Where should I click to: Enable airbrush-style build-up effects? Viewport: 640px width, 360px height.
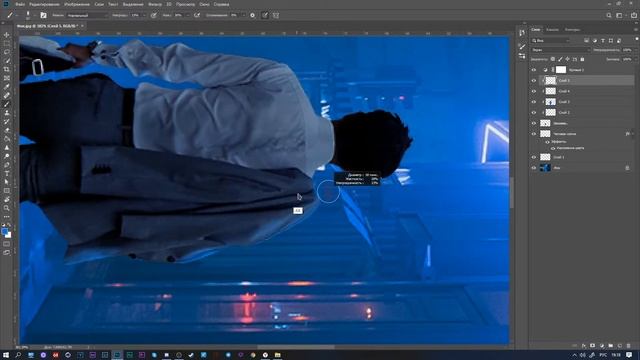click(x=197, y=15)
